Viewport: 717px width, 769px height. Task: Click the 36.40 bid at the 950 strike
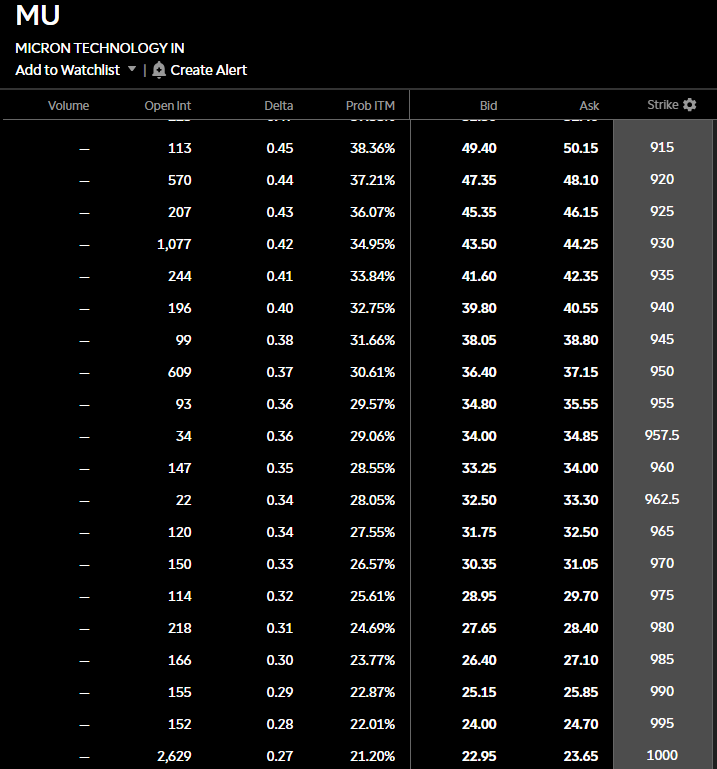[x=479, y=372]
